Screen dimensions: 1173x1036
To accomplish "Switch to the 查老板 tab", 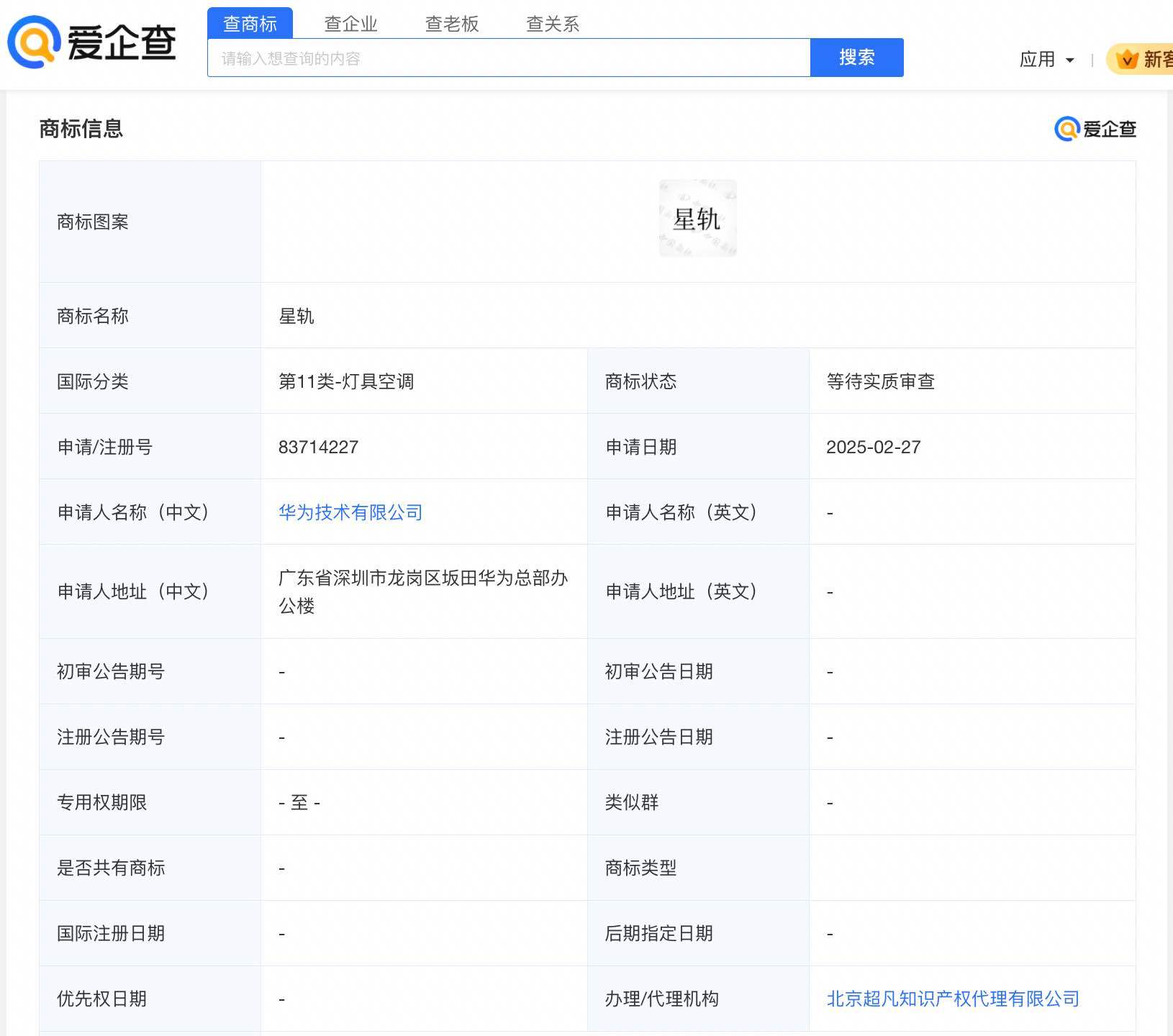I will (x=452, y=24).
